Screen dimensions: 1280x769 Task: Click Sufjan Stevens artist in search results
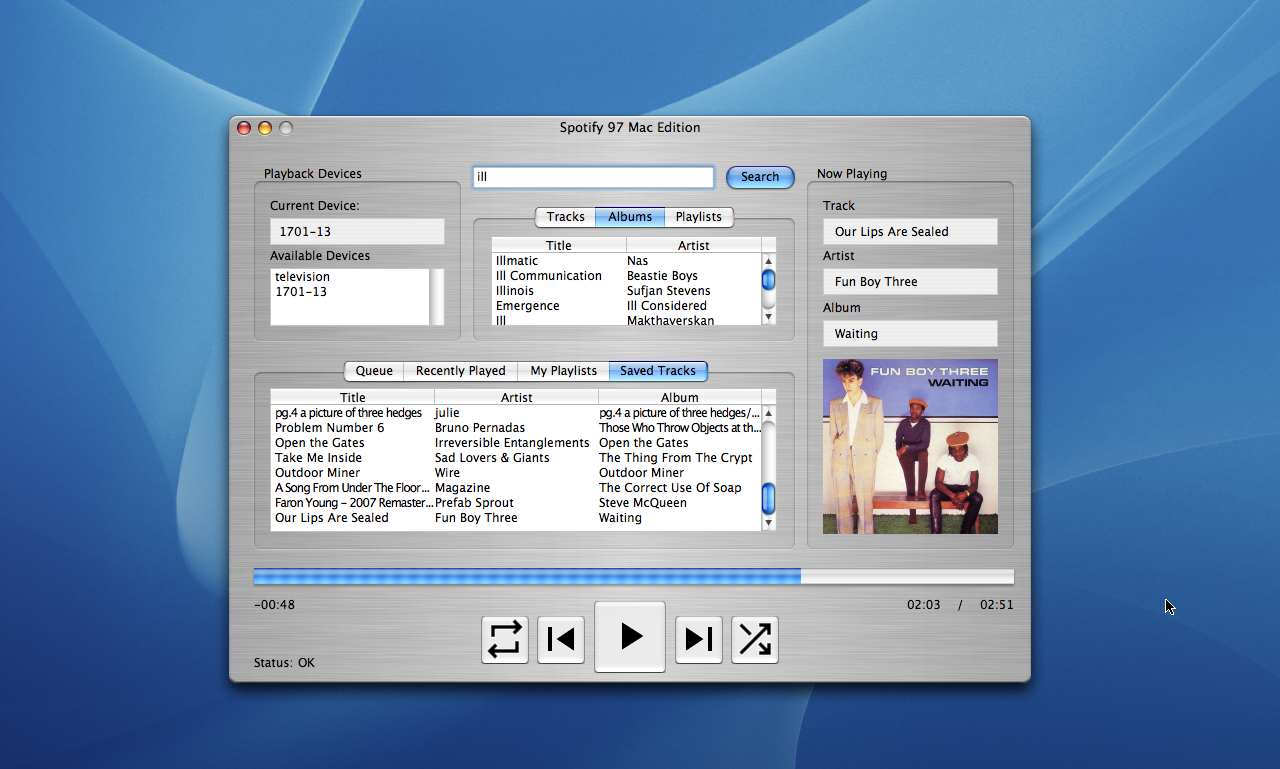point(669,291)
